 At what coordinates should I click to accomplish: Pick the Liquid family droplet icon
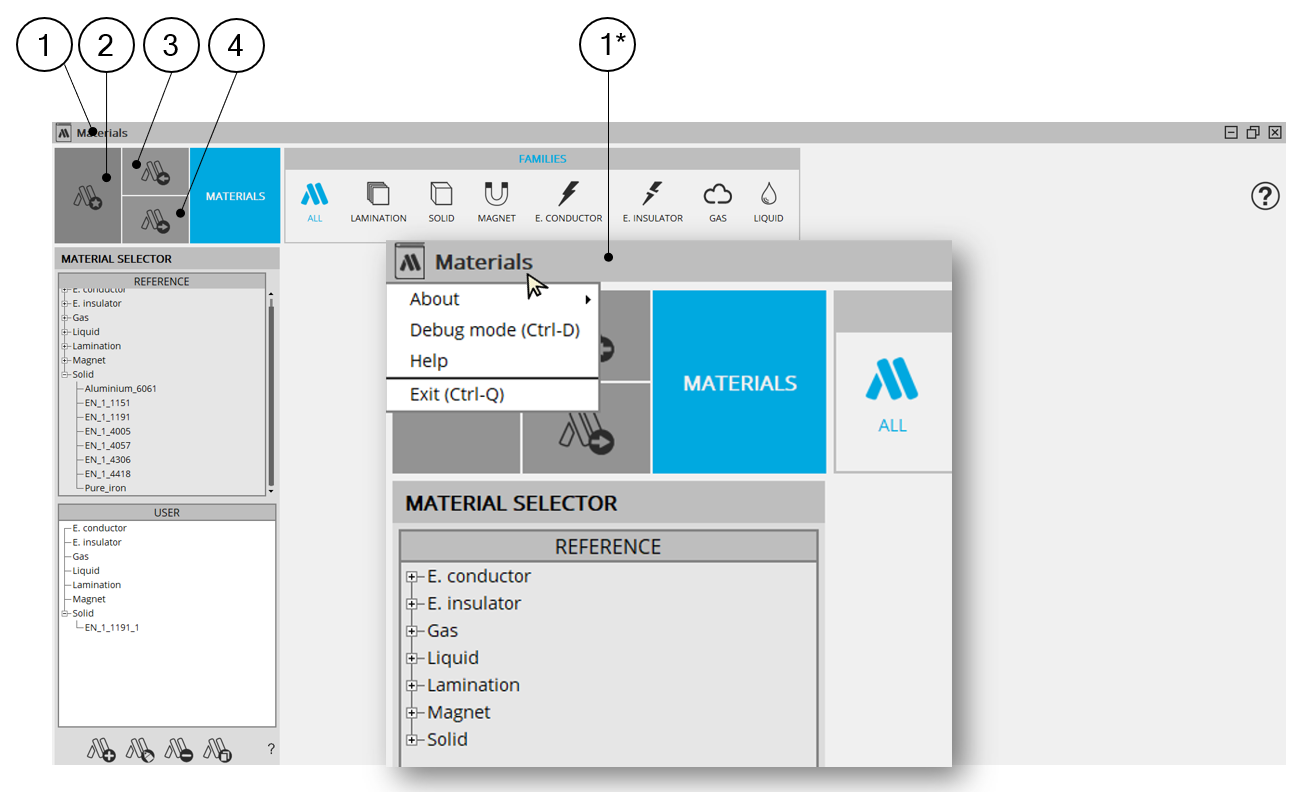click(x=768, y=195)
